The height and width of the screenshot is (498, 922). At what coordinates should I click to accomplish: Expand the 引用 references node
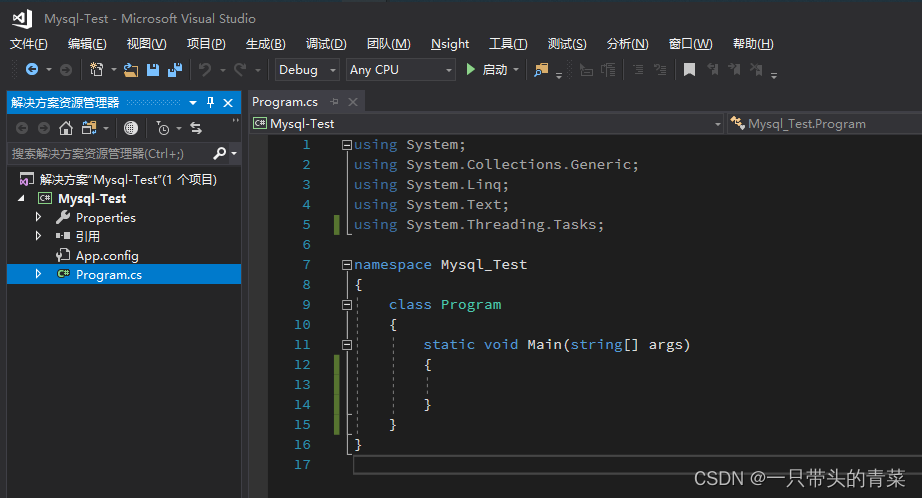[38, 236]
